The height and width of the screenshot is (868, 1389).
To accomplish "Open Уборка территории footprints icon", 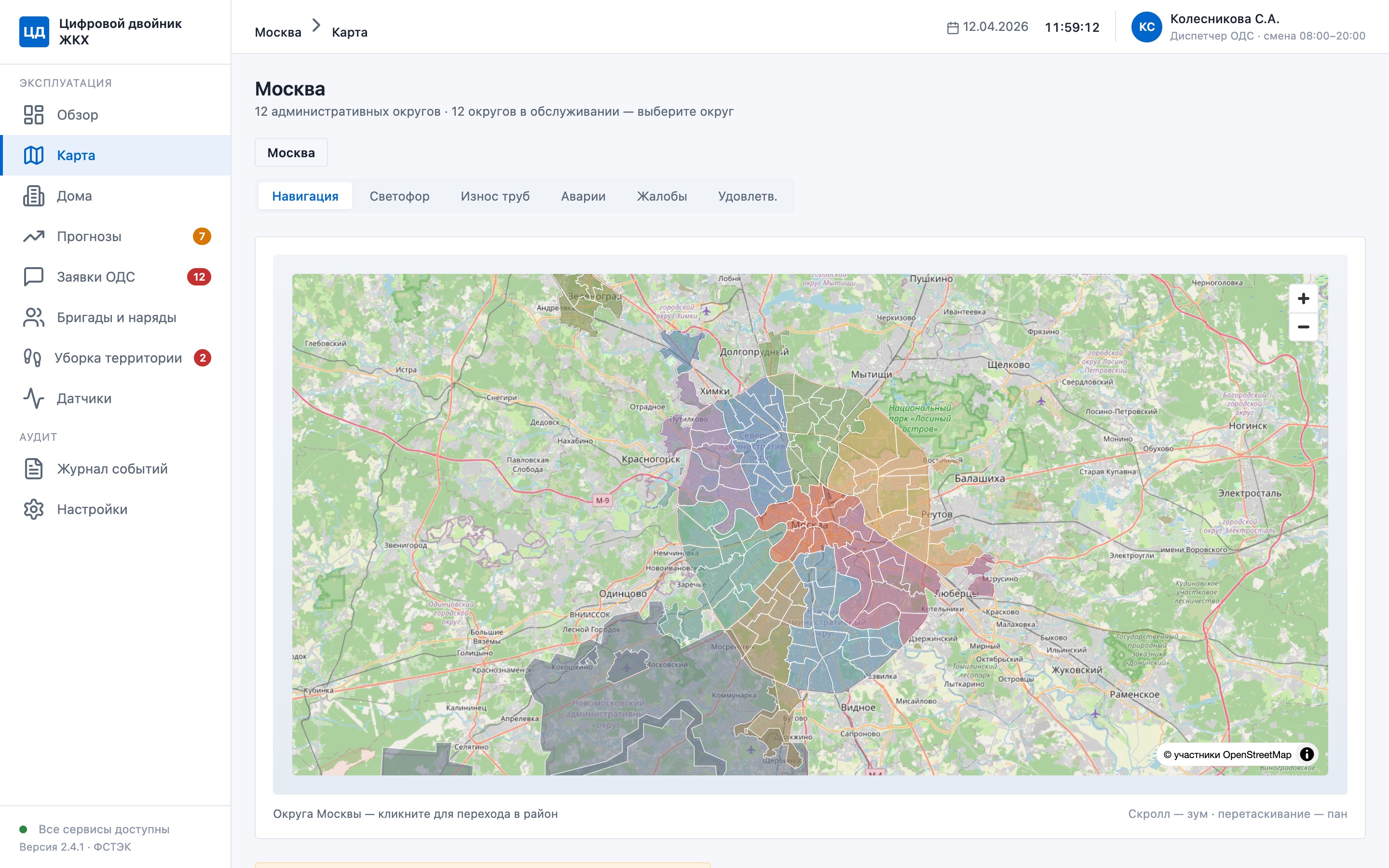I will point(33,358).
